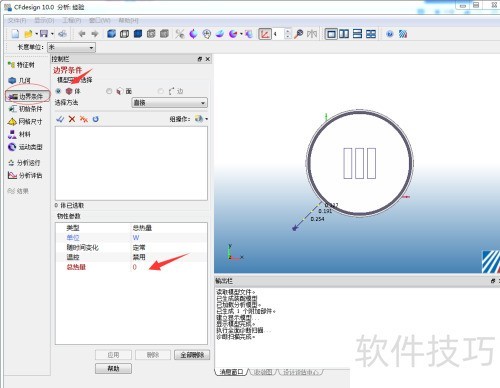This screenshot has height=388, width=500.
Task: Expand the 组操作 group operation dropdown
Action: [202, 119]
